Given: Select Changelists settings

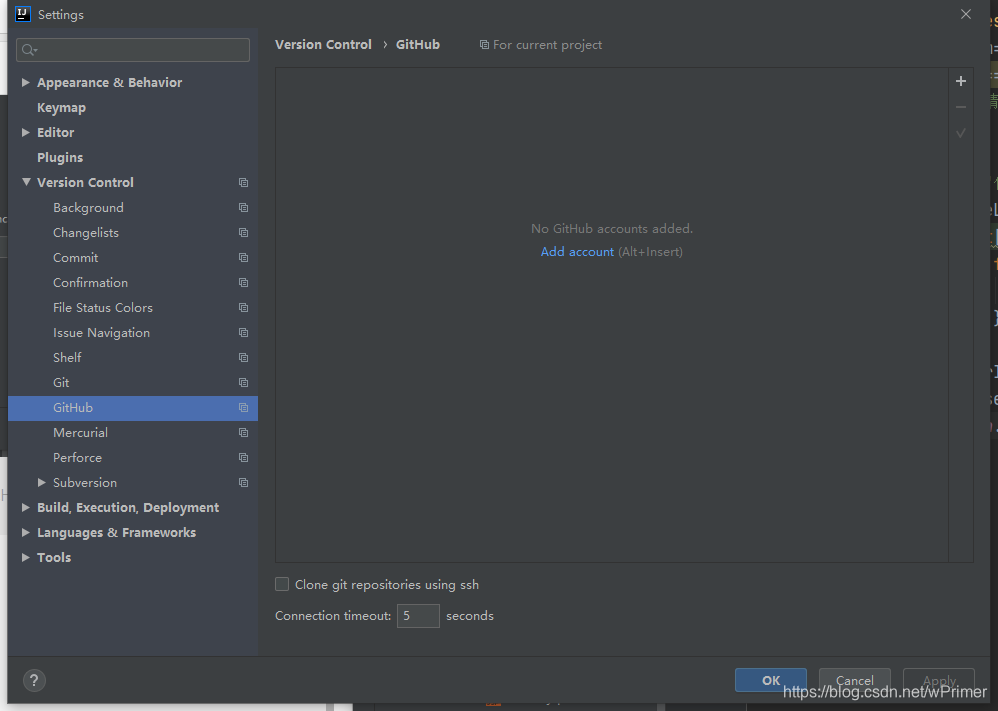Looking at the screenshot, I should click(86, 232).
